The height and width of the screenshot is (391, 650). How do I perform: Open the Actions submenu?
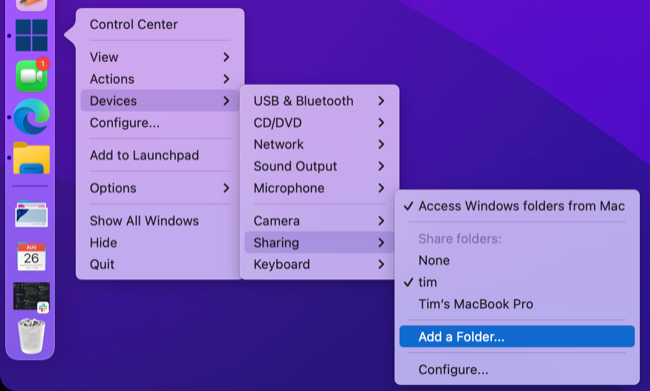pos(160,79)
